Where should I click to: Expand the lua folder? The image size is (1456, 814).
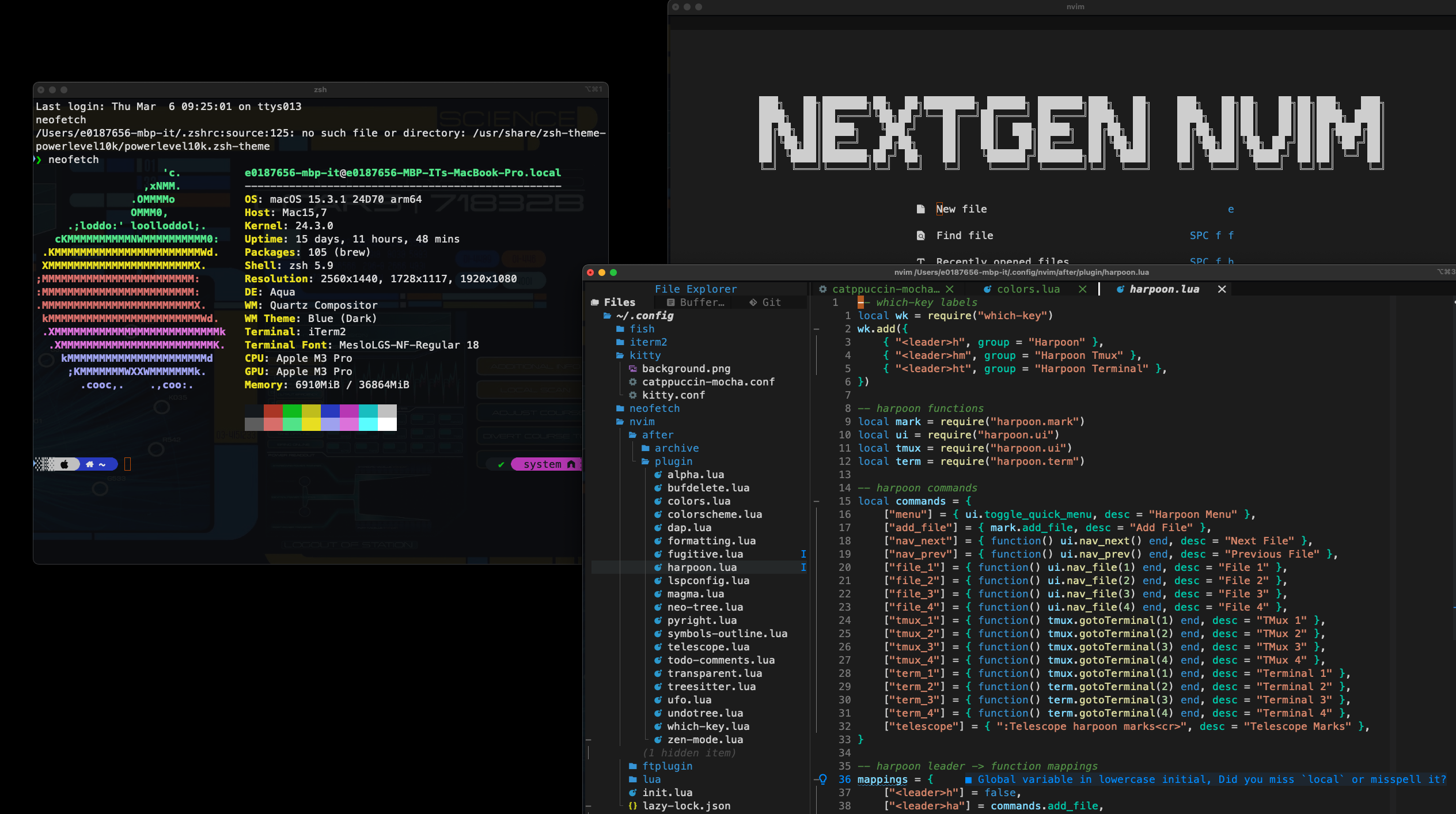tap(644, 779)
